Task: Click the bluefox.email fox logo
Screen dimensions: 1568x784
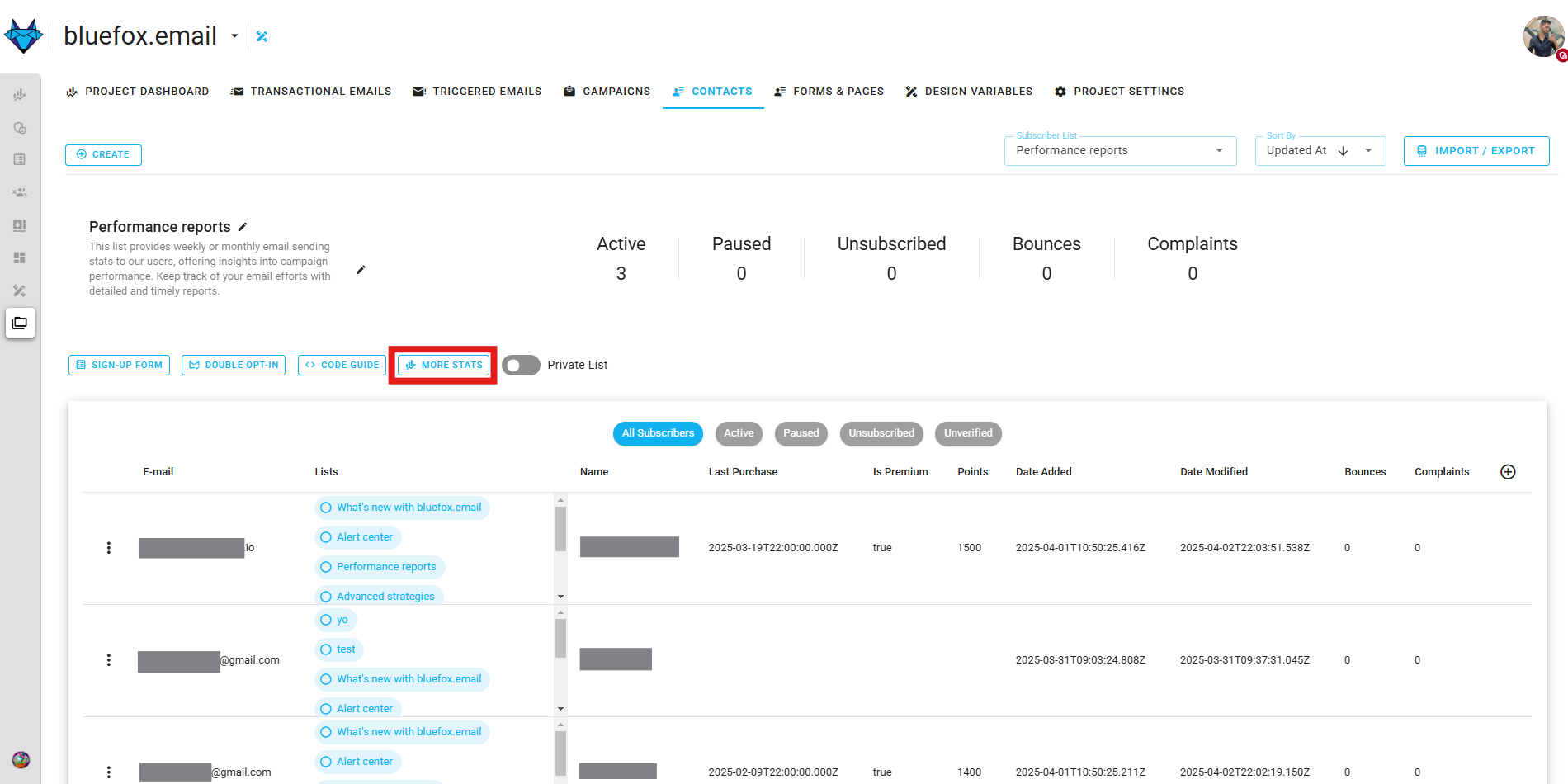Action: (x=23, y=35)
